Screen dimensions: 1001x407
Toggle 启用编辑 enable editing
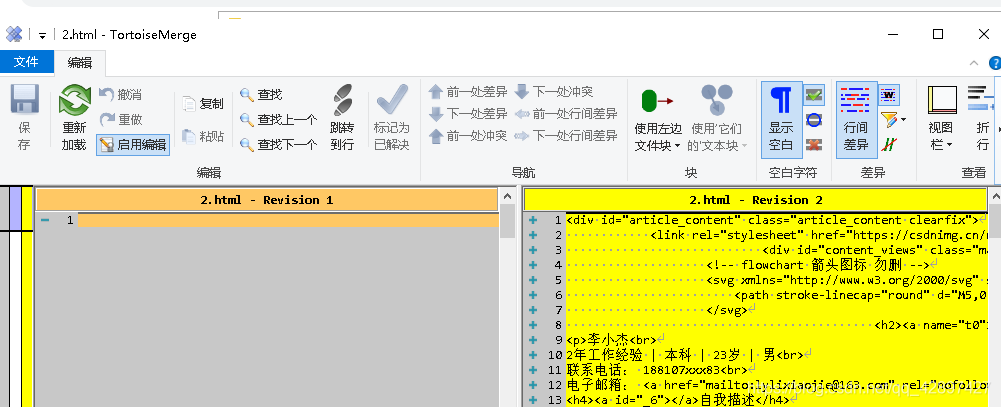133,144
